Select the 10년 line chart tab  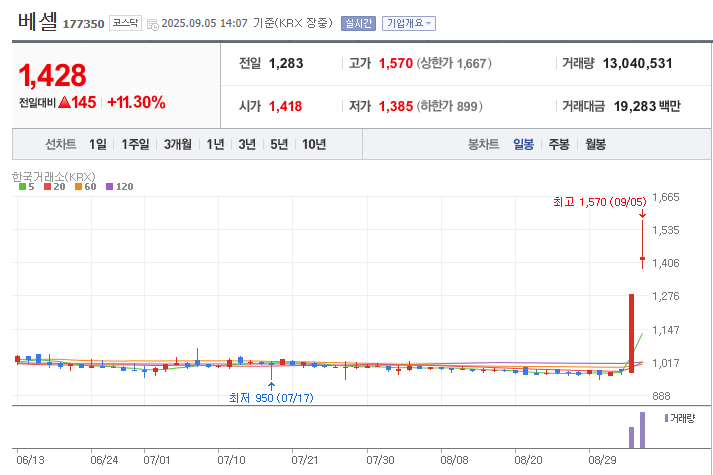314,145
